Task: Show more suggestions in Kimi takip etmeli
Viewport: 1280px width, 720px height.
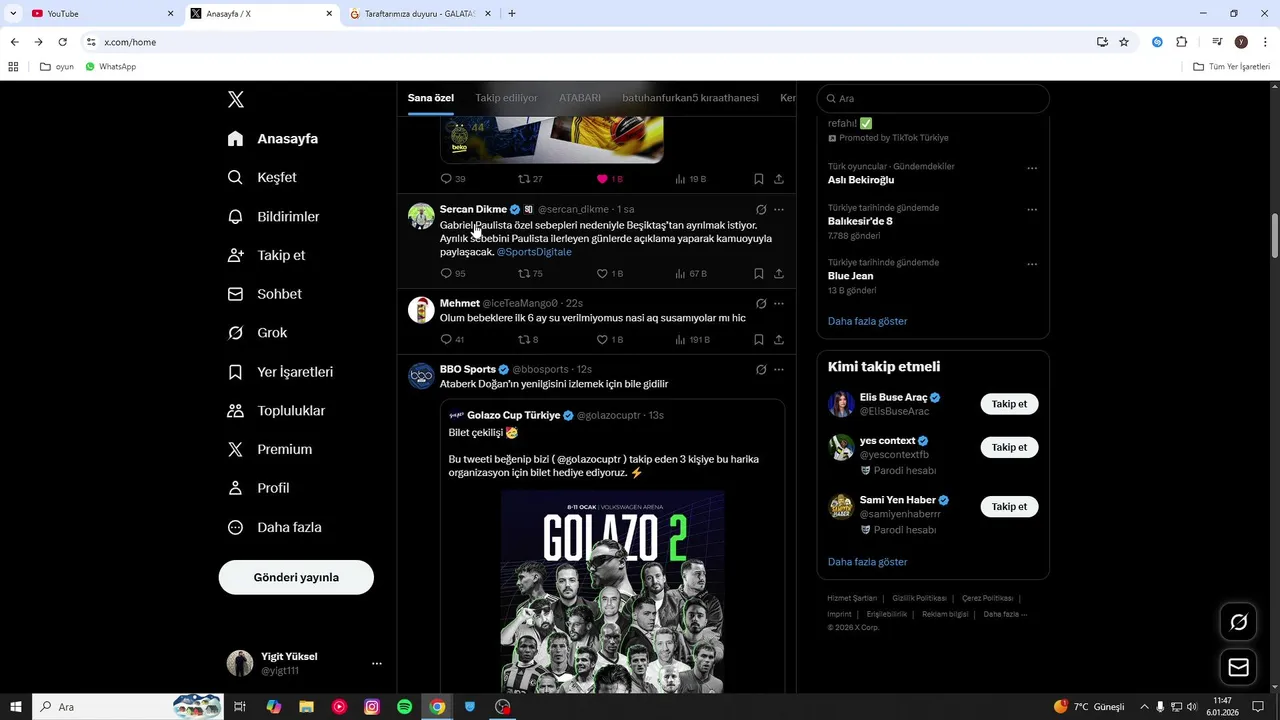Action: [x=867, y=562]
